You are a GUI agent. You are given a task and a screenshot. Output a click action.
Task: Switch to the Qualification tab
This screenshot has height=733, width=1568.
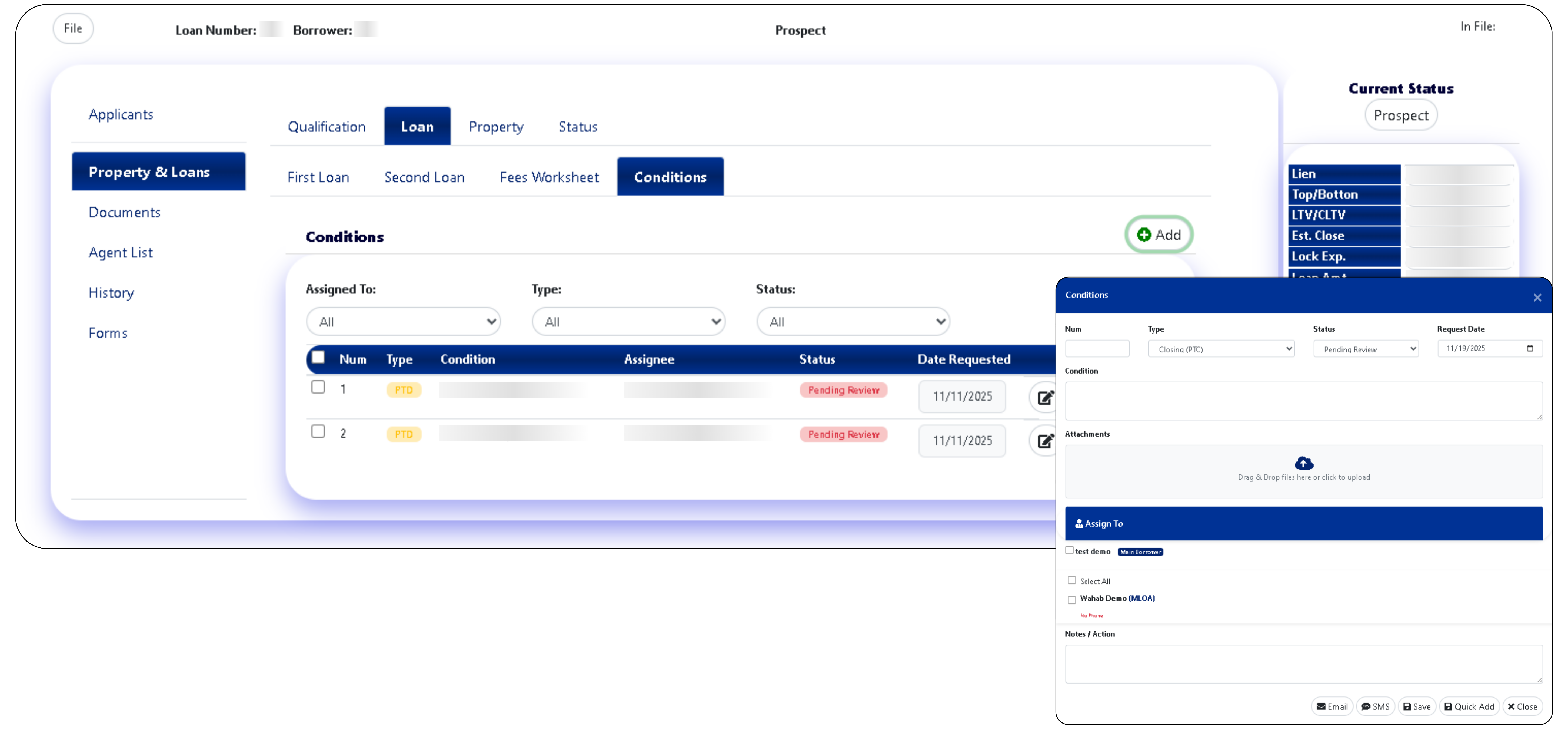[x=327, y=127]
